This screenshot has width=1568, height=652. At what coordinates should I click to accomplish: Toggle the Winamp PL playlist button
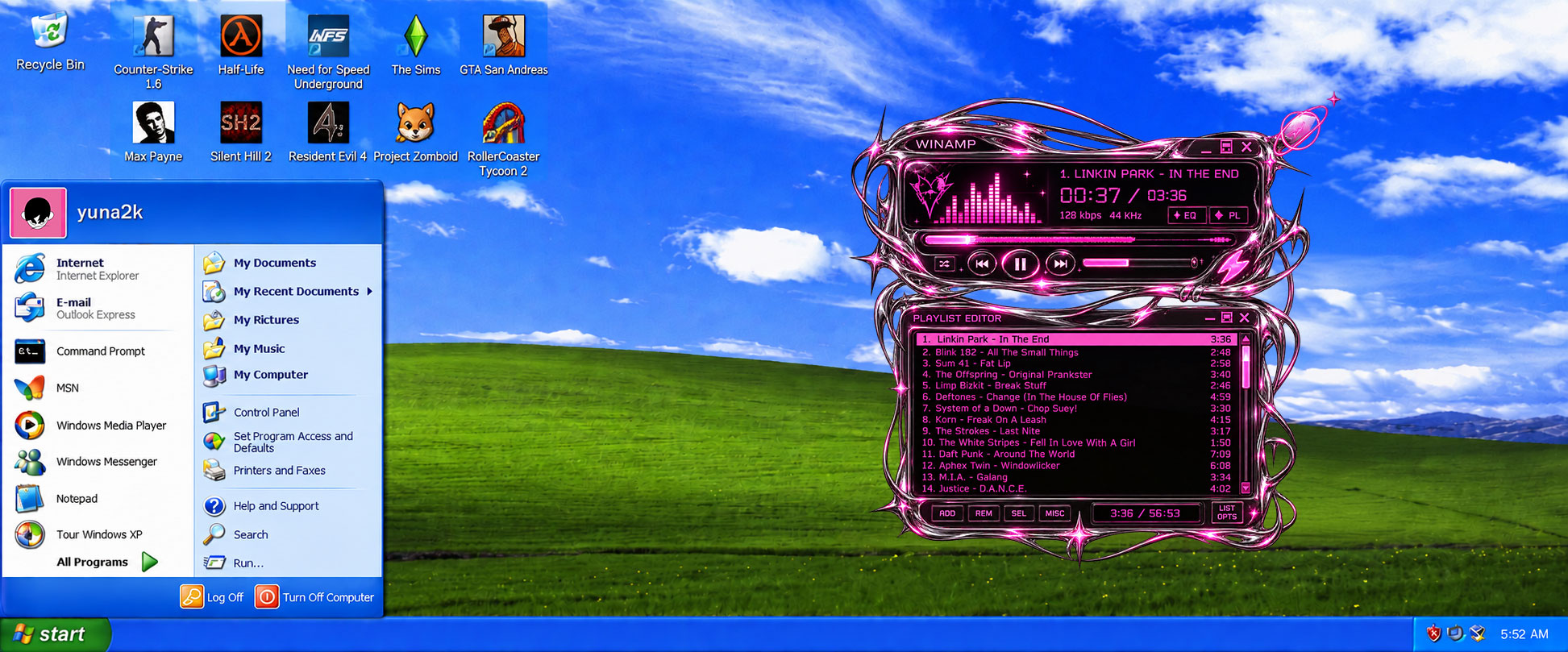tap(1229, 215)
